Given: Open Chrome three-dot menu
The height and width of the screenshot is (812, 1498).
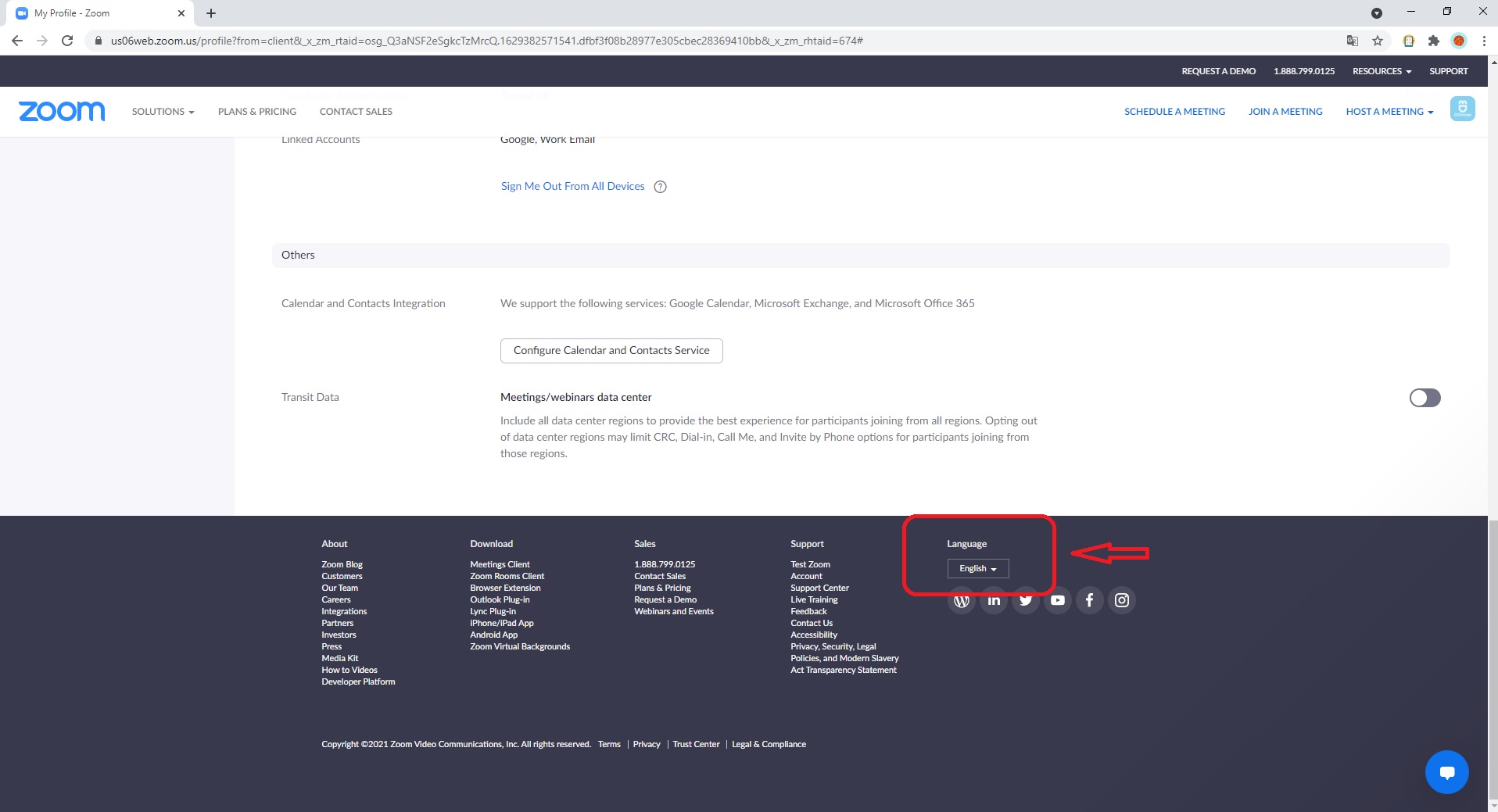Looking at the screenshot, I should 1484,41.
